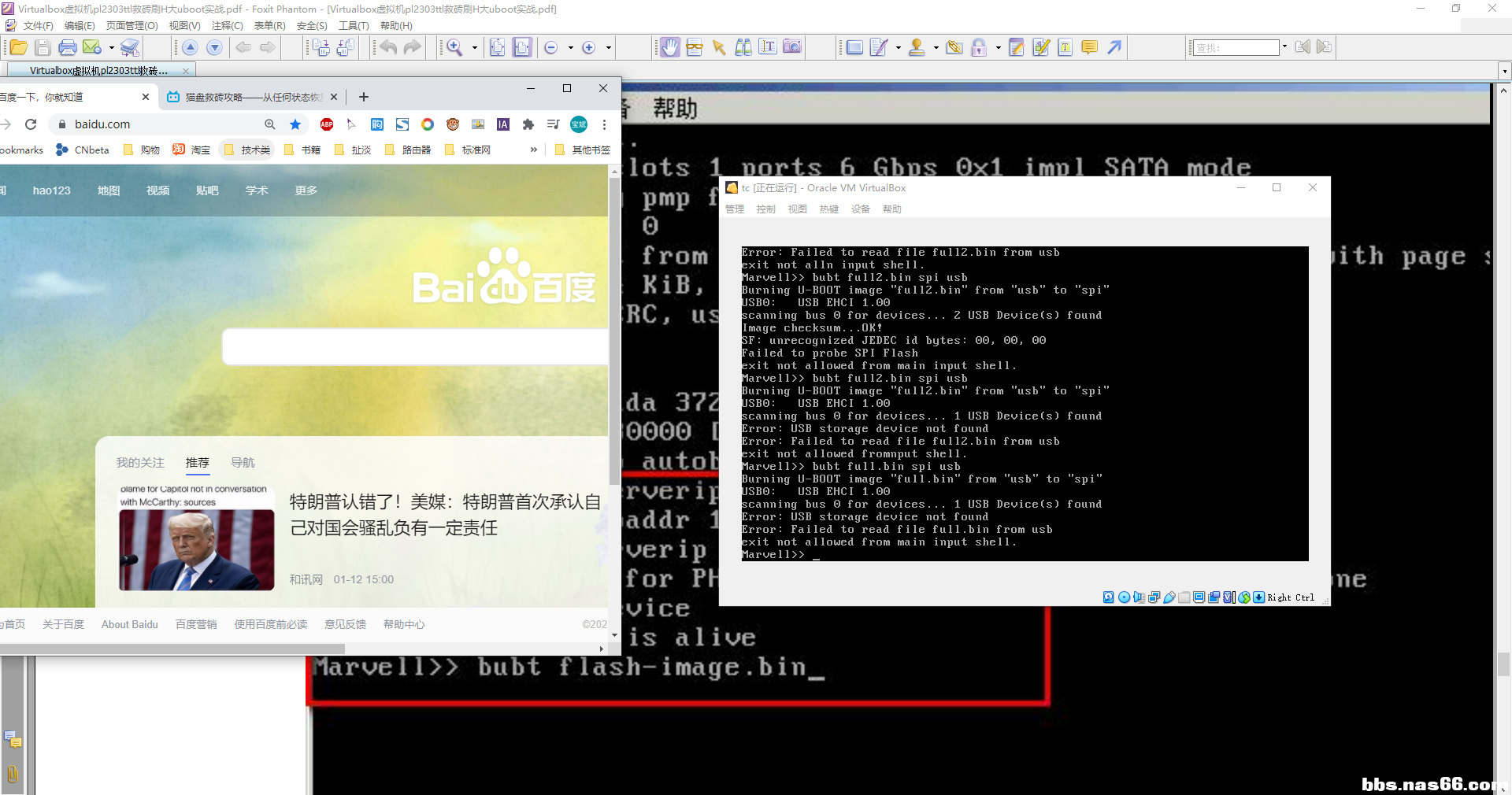Open a file with the Foxit folder icon
1512x795 pixels.
pos(18,47)
